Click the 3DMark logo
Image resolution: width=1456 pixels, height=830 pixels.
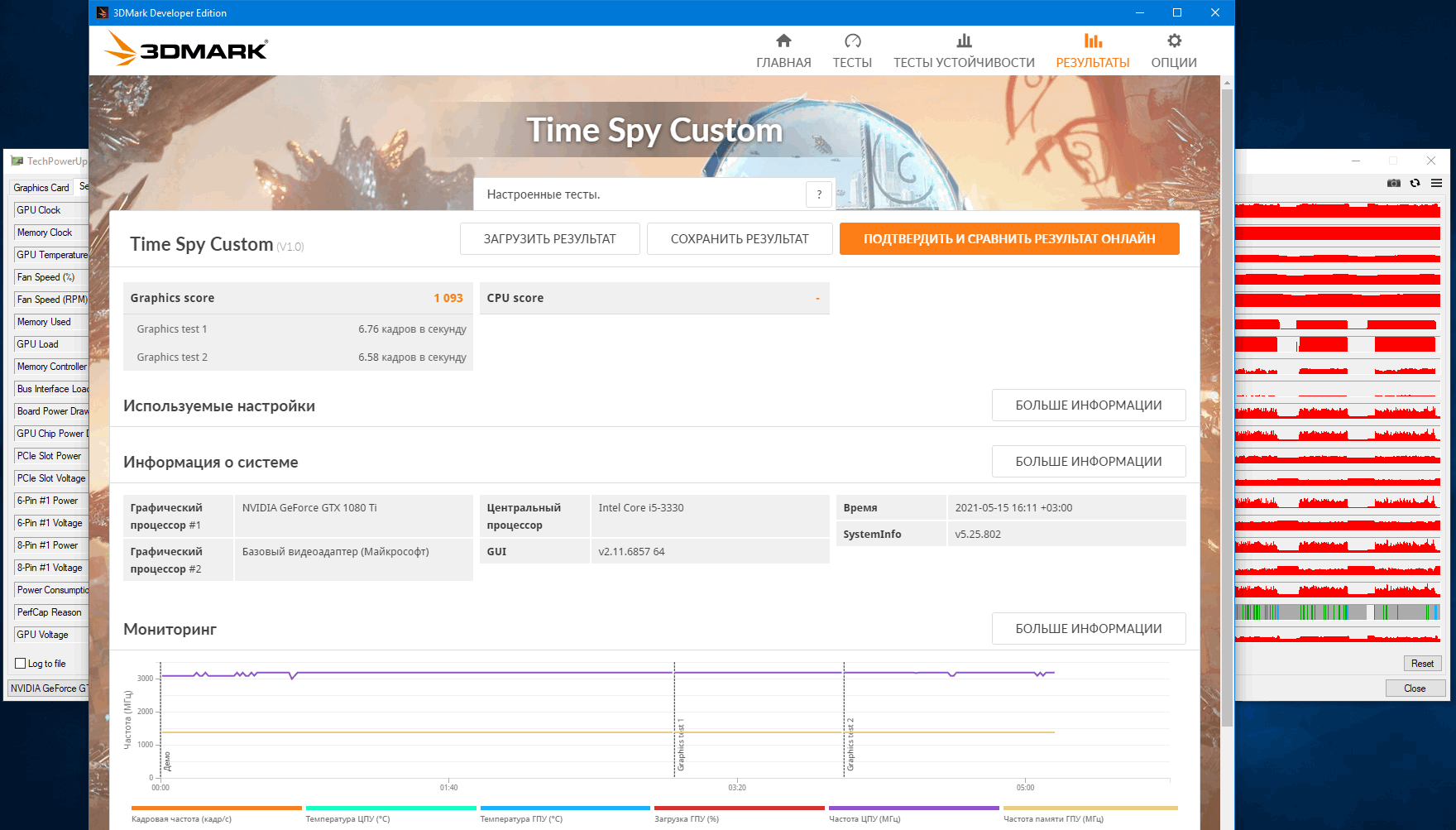click(186, 49)
